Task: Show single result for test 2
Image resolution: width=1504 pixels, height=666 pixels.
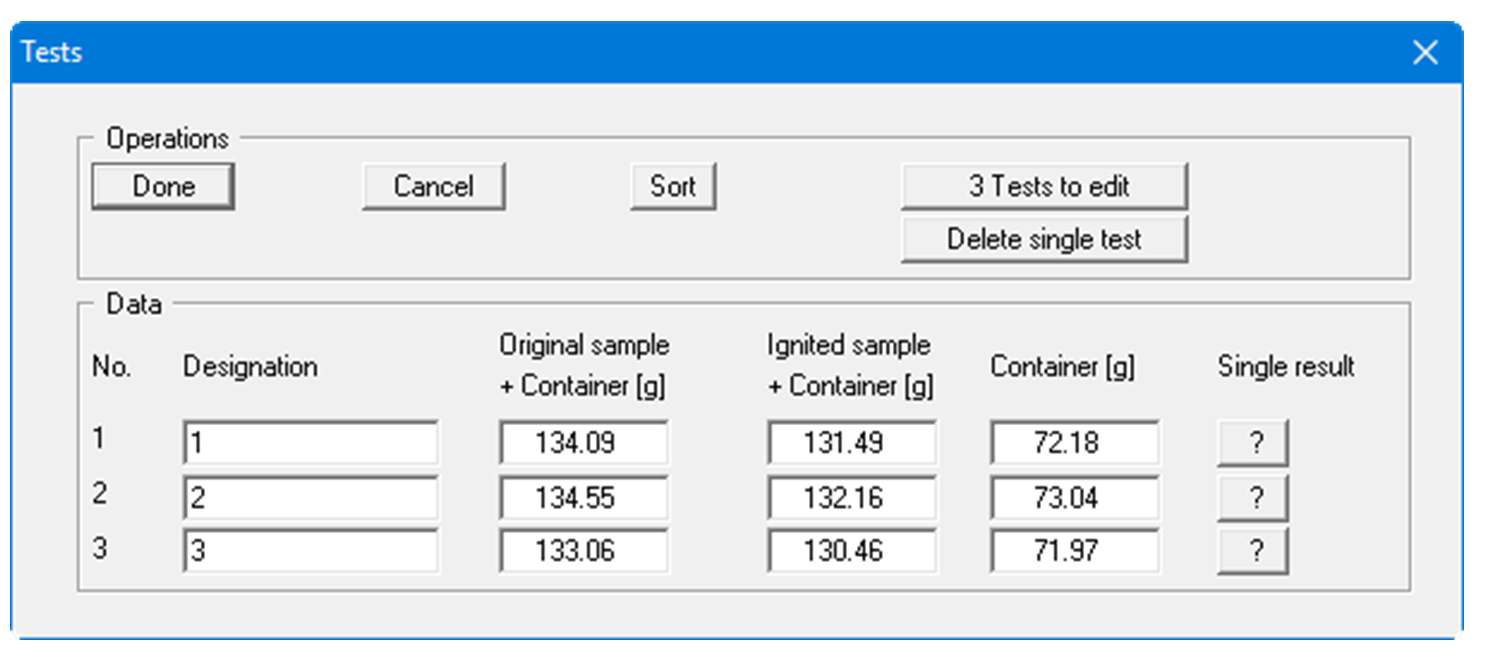Action: (x=1252, y=498)
